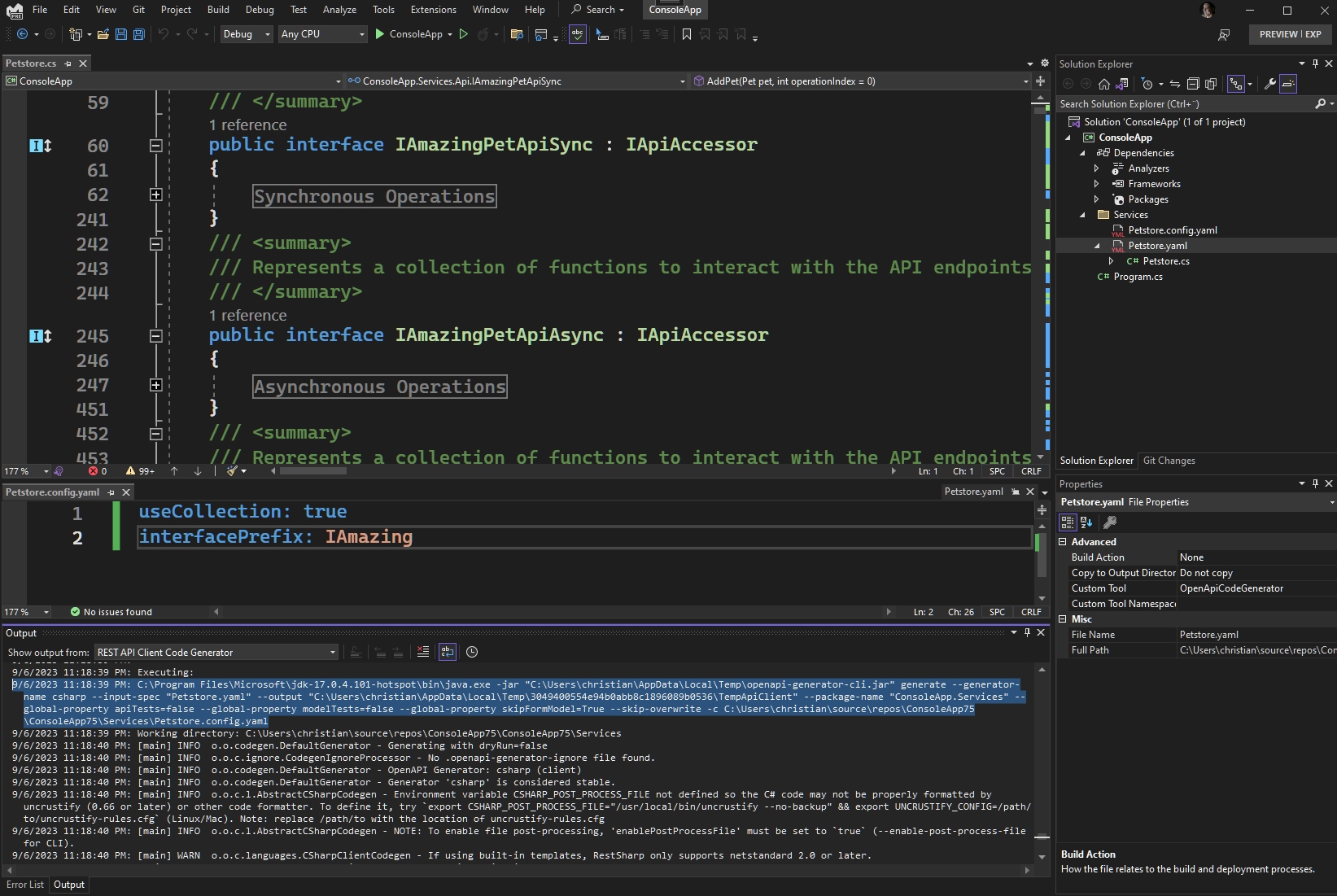Clear all output in the Output window

[x=423, y=651]
